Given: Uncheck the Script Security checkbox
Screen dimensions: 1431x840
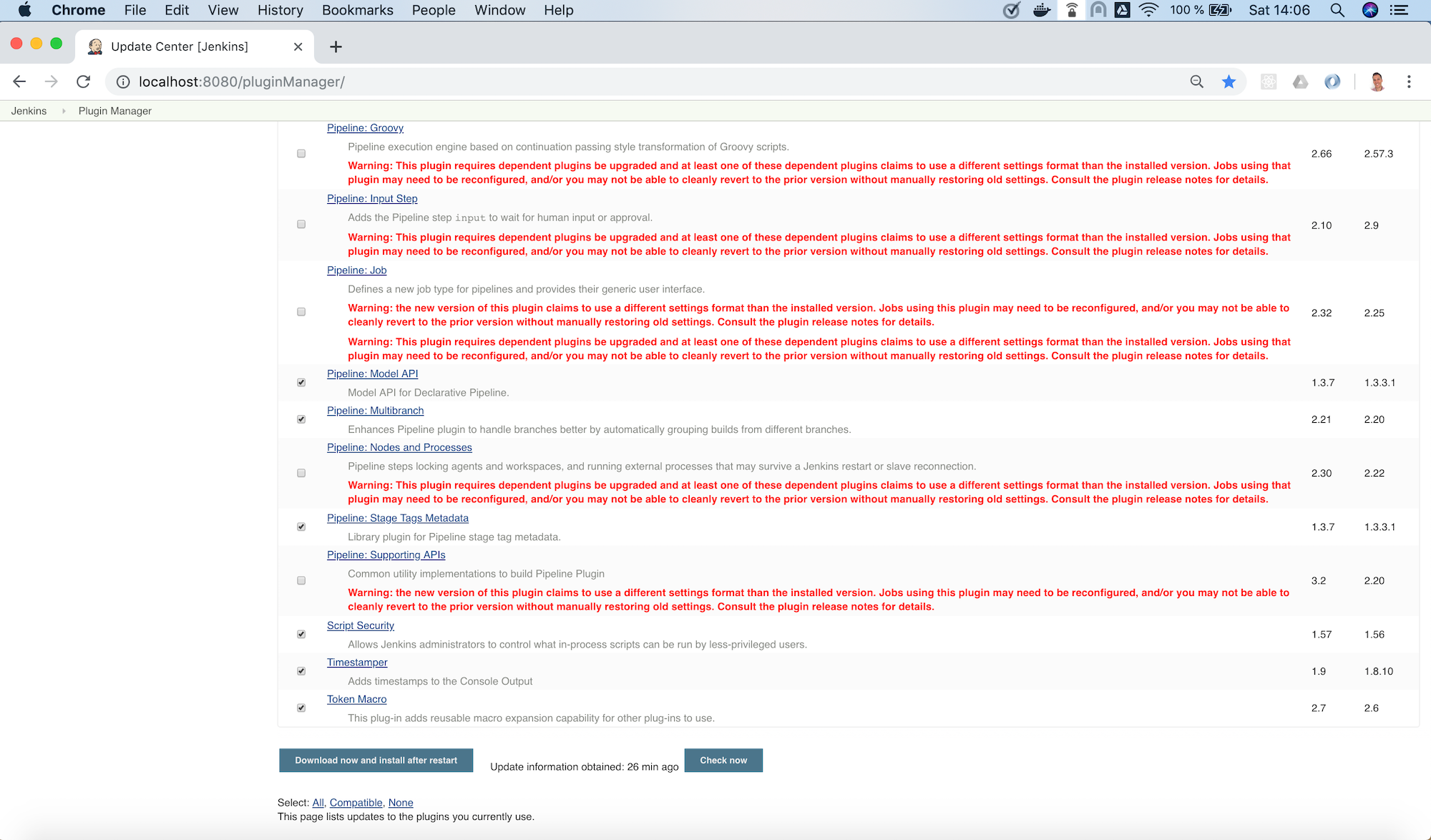Looking at the screenshot, I should point(301,634).
